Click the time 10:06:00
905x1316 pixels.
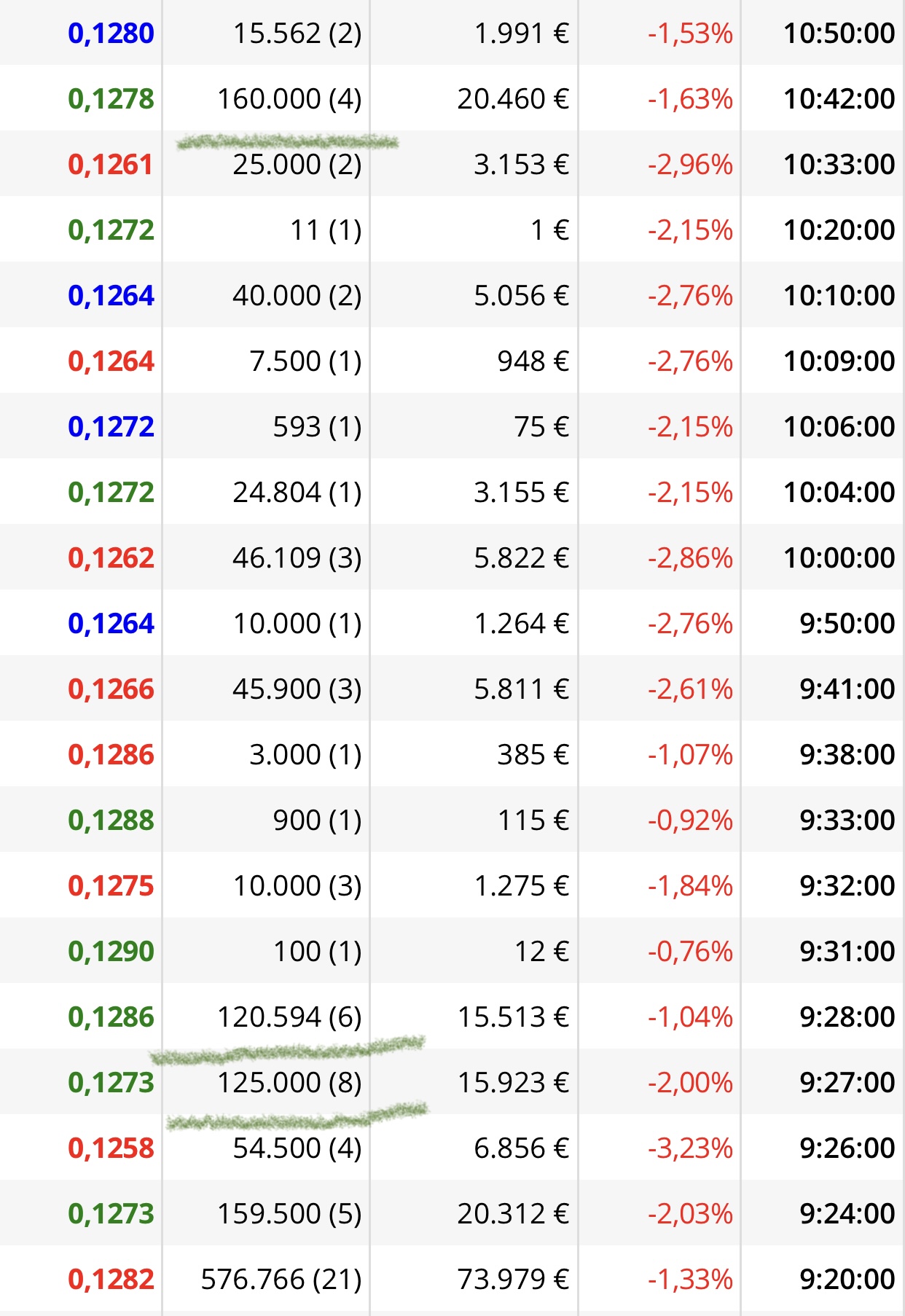coord(839,427)
